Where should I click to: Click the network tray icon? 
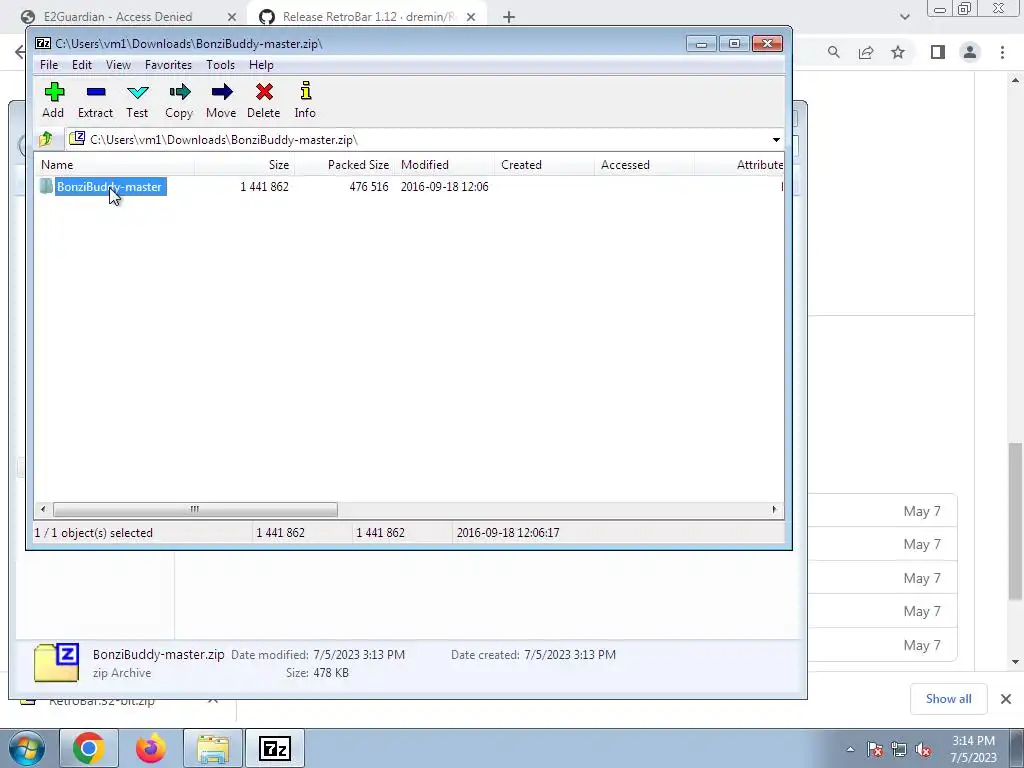point(899,750)
